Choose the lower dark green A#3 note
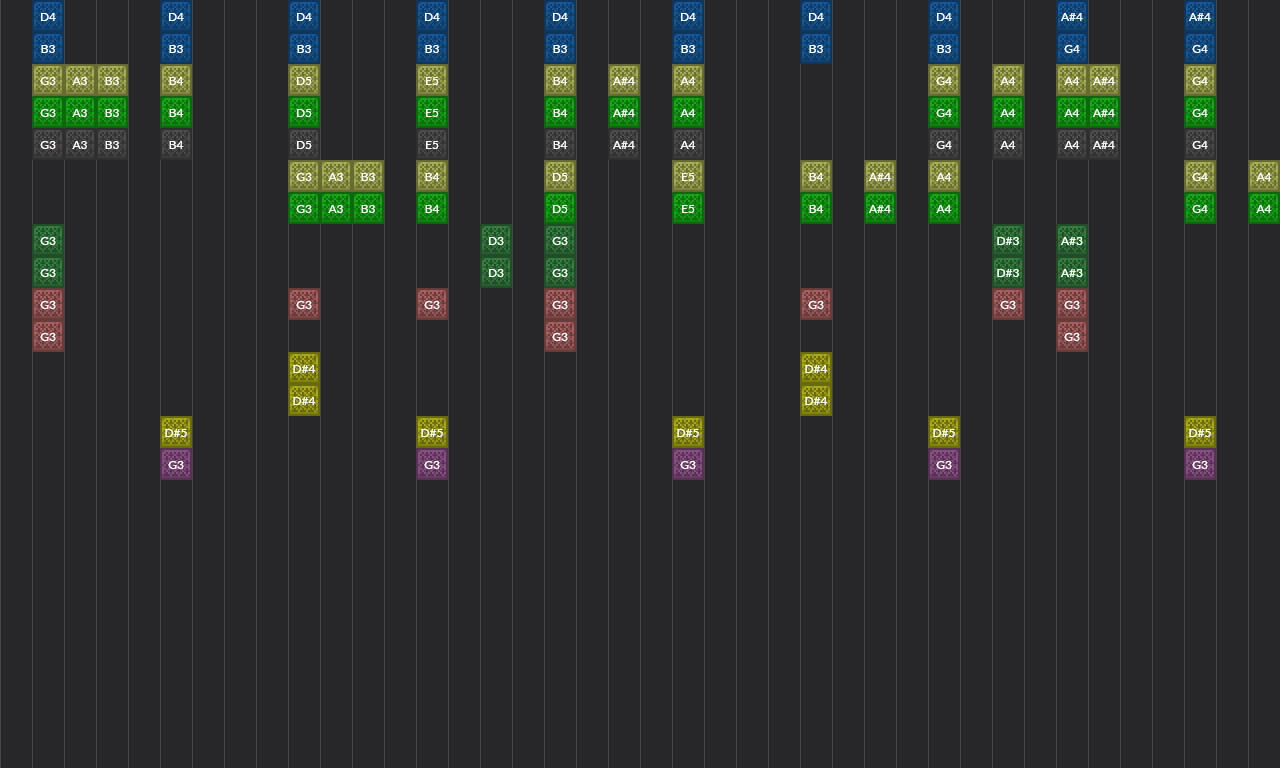The image size is (1280, 768). (x=1072, y=273)
